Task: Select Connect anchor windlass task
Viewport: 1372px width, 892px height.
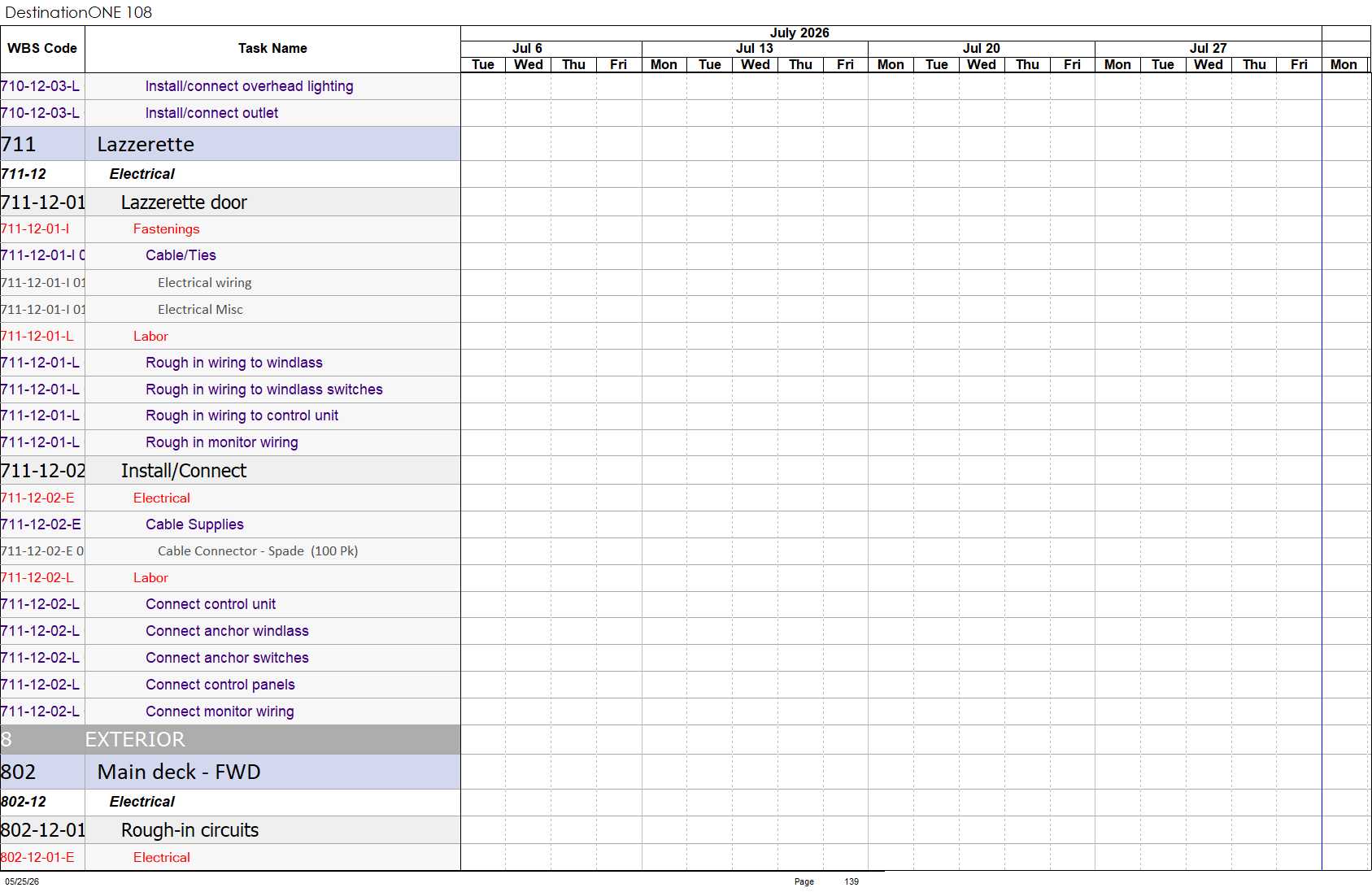Action: click(x=227, y=631)
